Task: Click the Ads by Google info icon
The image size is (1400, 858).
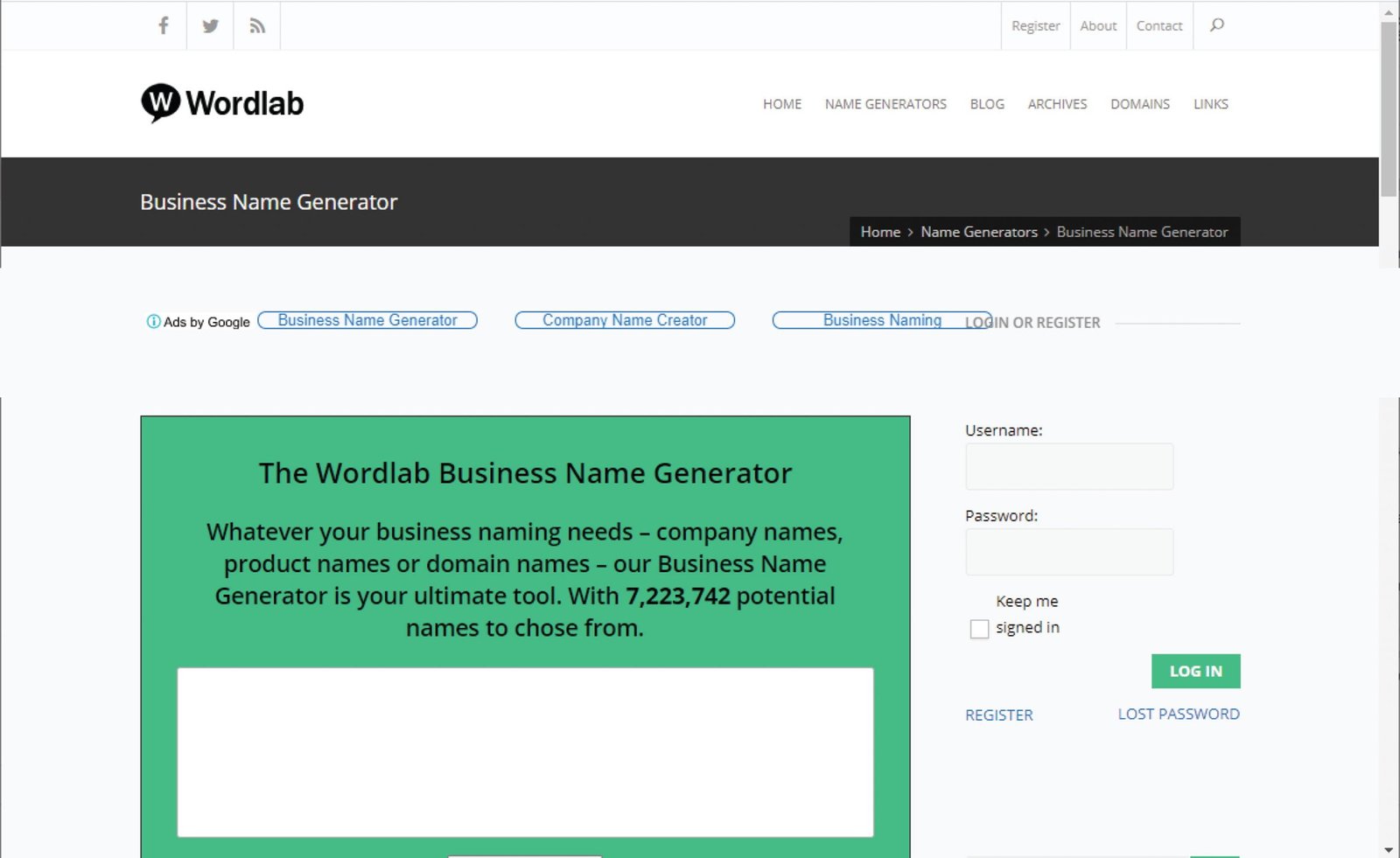Action: click(153, 322)
